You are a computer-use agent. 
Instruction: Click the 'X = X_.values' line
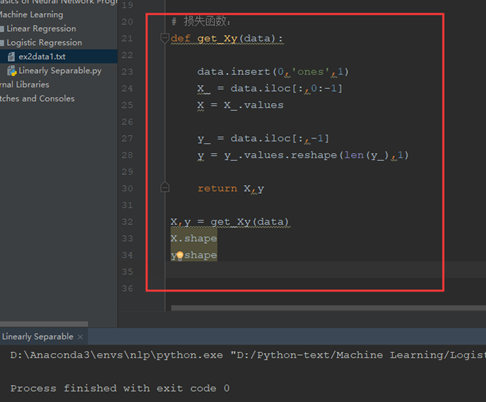pos(240,105)
